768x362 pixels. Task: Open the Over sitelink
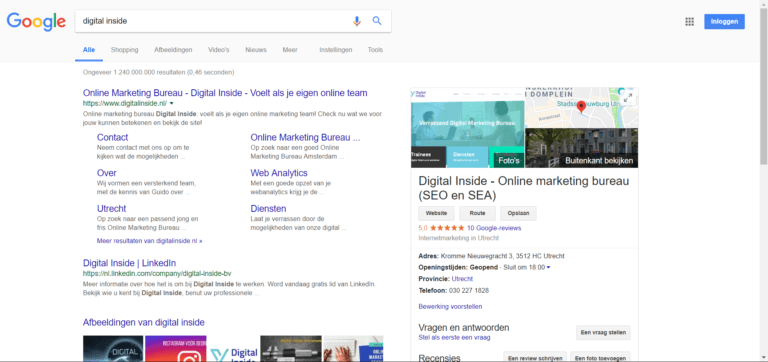pos(106,173)
